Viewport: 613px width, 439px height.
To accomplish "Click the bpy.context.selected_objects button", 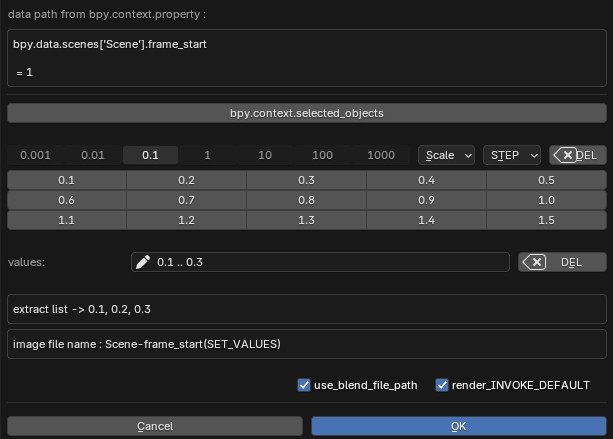I will [x=307, y=113].
